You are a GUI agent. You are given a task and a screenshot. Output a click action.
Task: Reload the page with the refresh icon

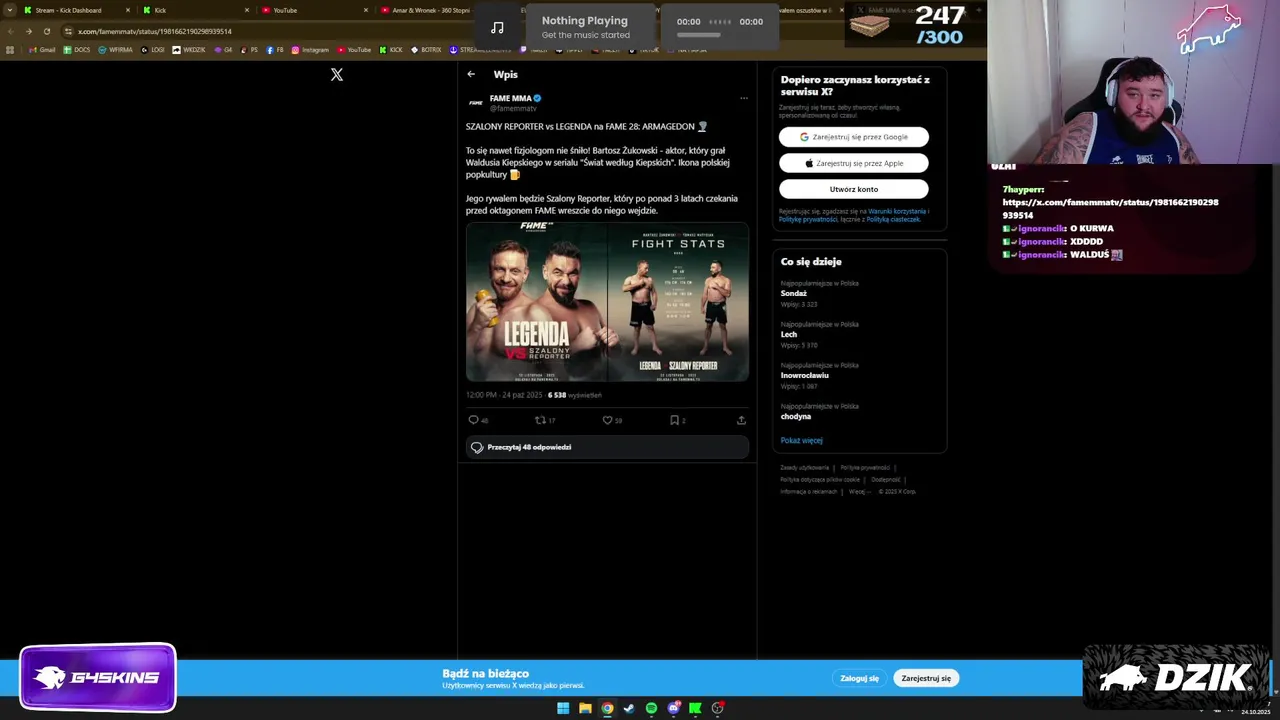point(46,31)
